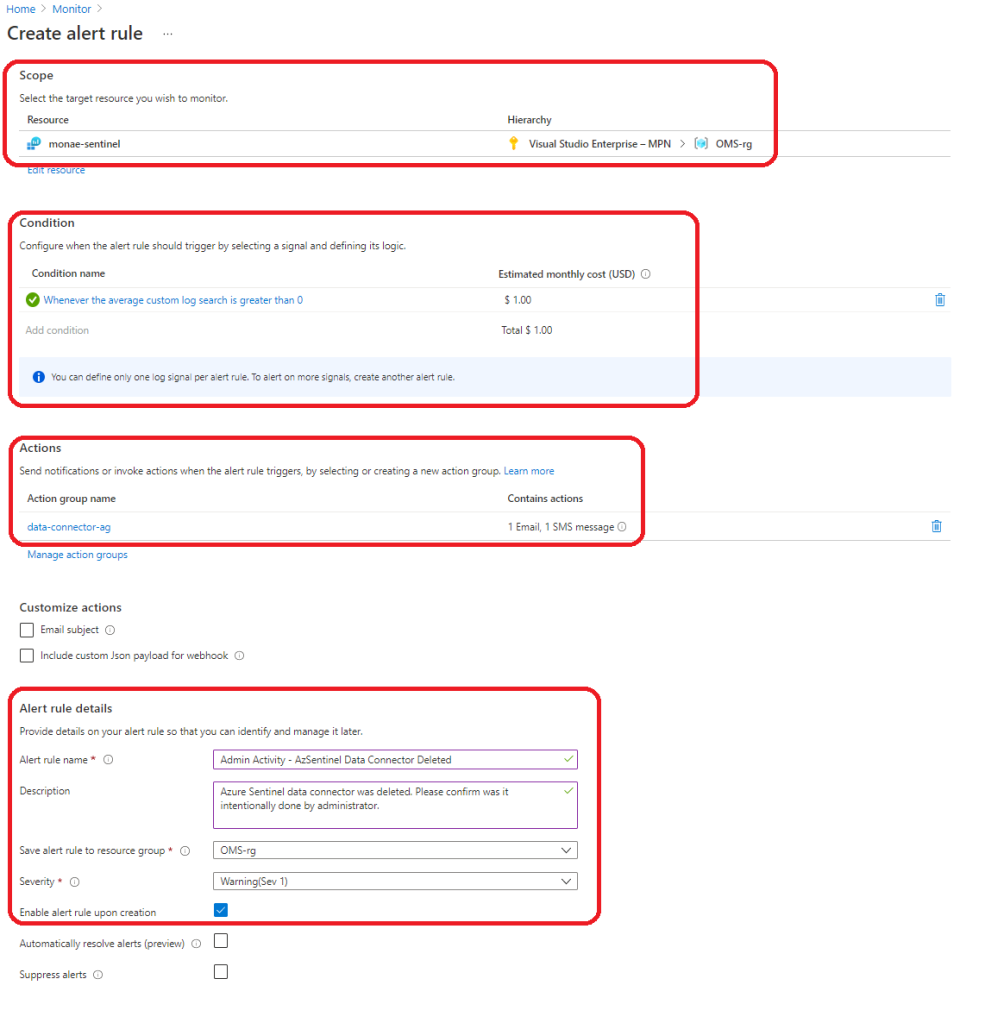
Task: Click info icon next to Severity label
Action: point(75,882)
